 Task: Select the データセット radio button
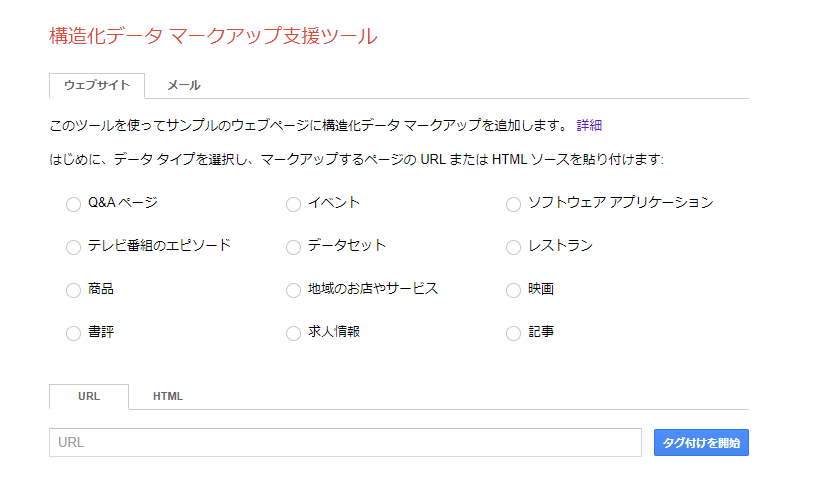[x=293, y=247]
